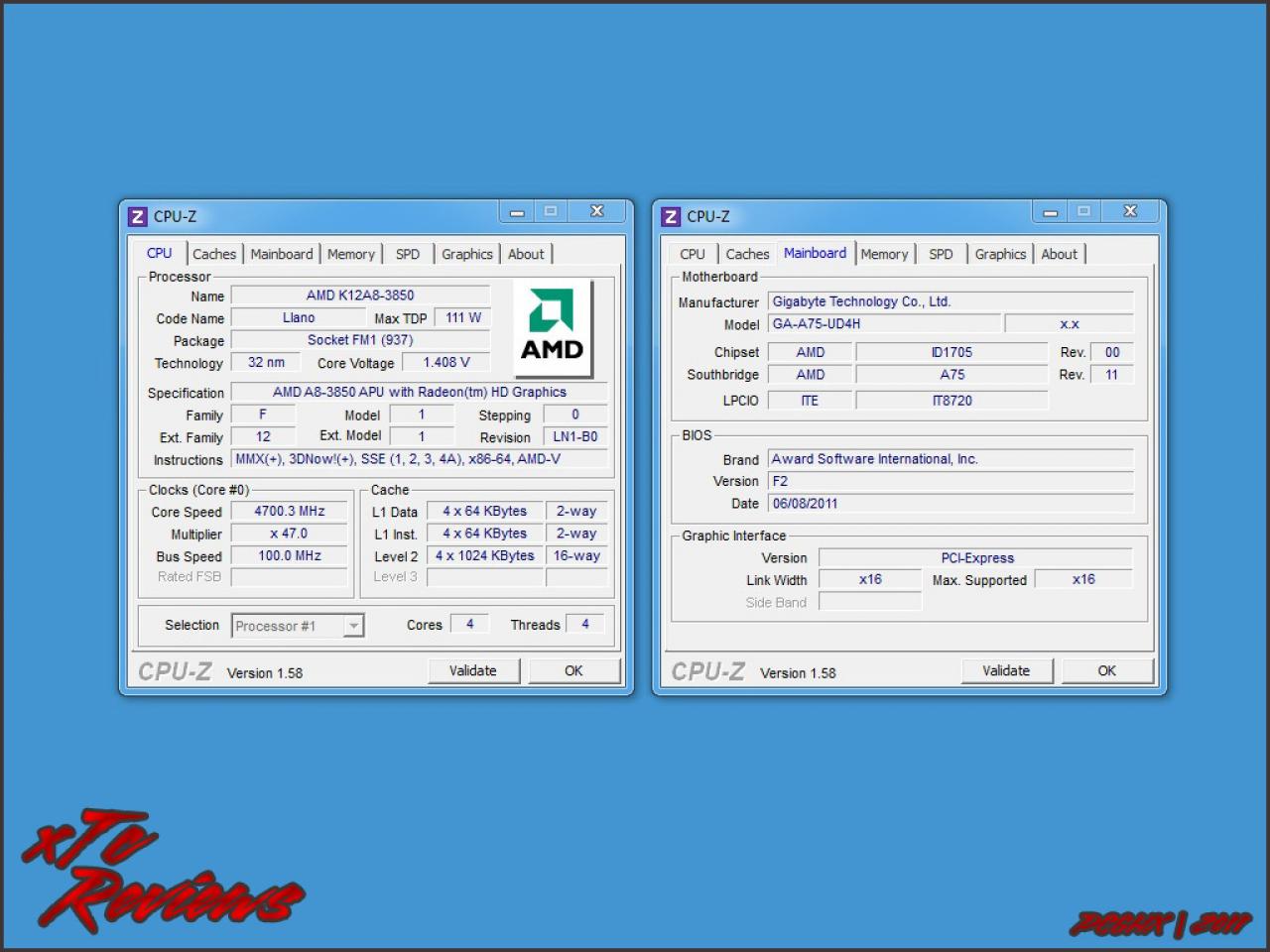1270x952 pixels.
Task: Click the x16 Max. Supported value
Action: point(1083,579)
